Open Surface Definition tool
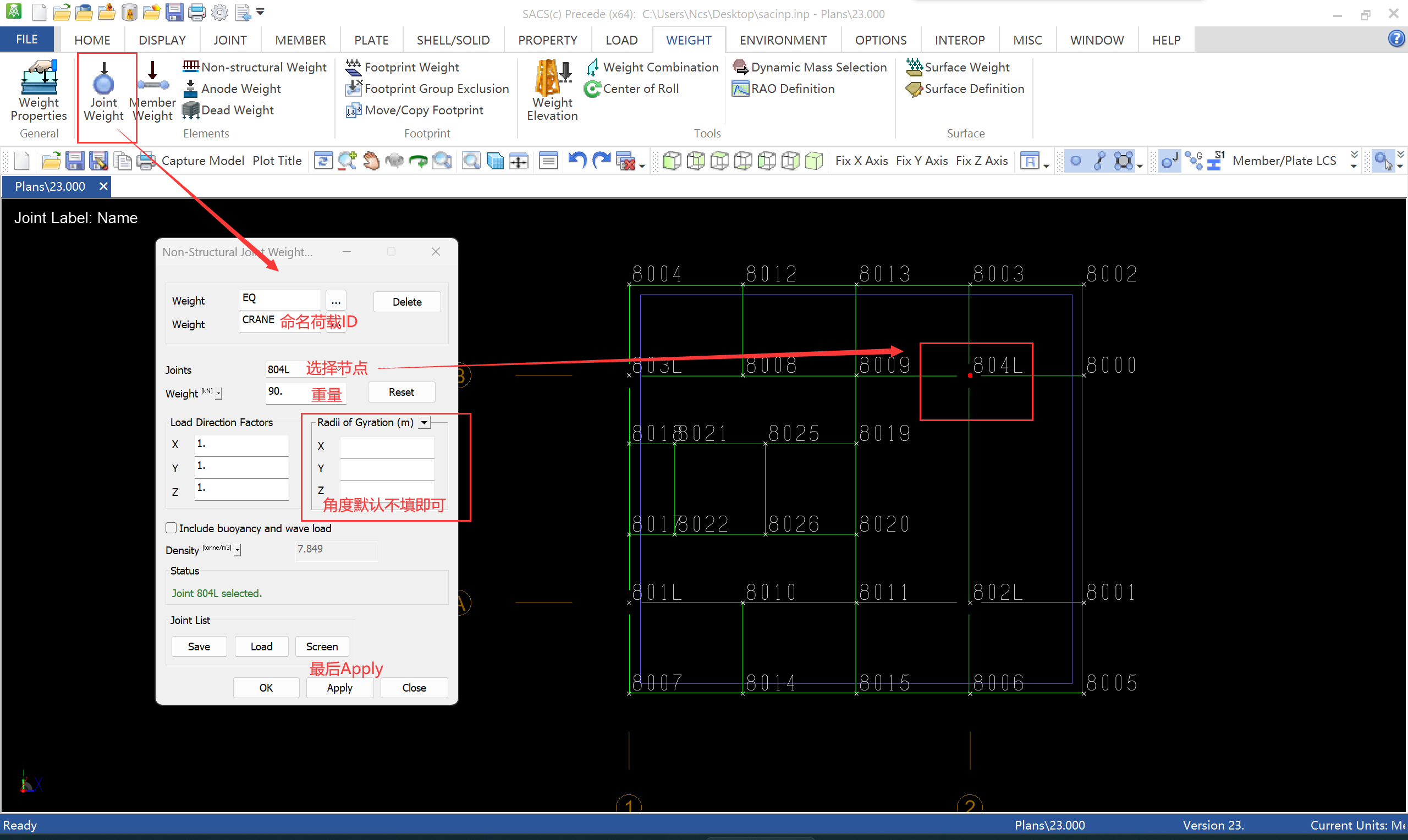The image size is (1408, 840). click(x=965, y=89)
